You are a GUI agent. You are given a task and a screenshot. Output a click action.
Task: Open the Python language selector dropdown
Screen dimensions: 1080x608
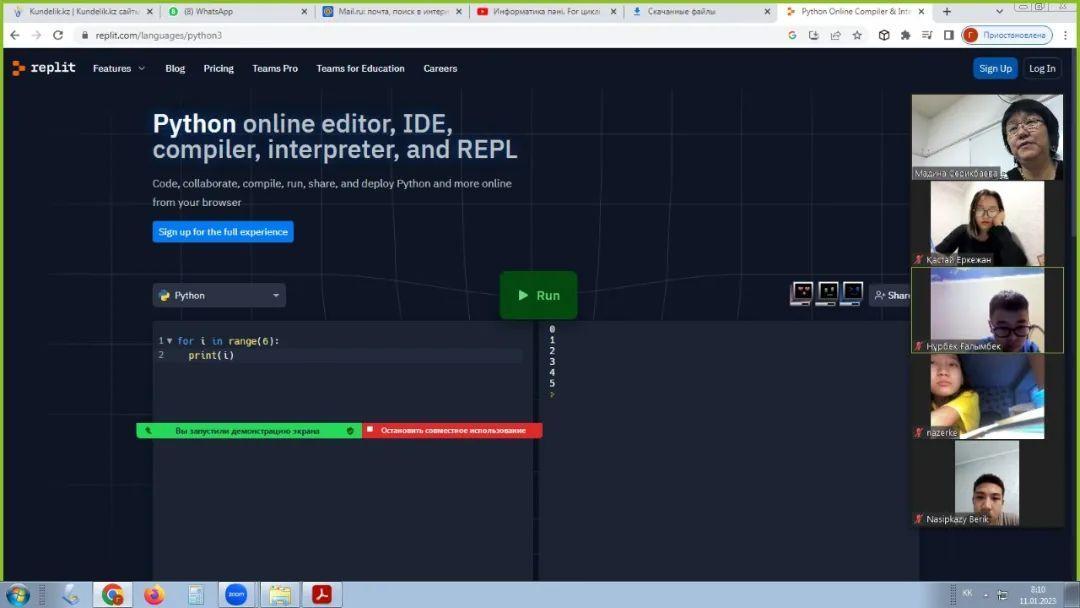pos(219,295)
